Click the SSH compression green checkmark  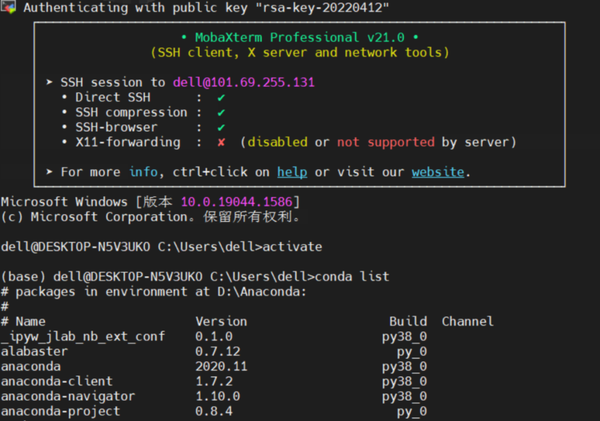point(221,113)
